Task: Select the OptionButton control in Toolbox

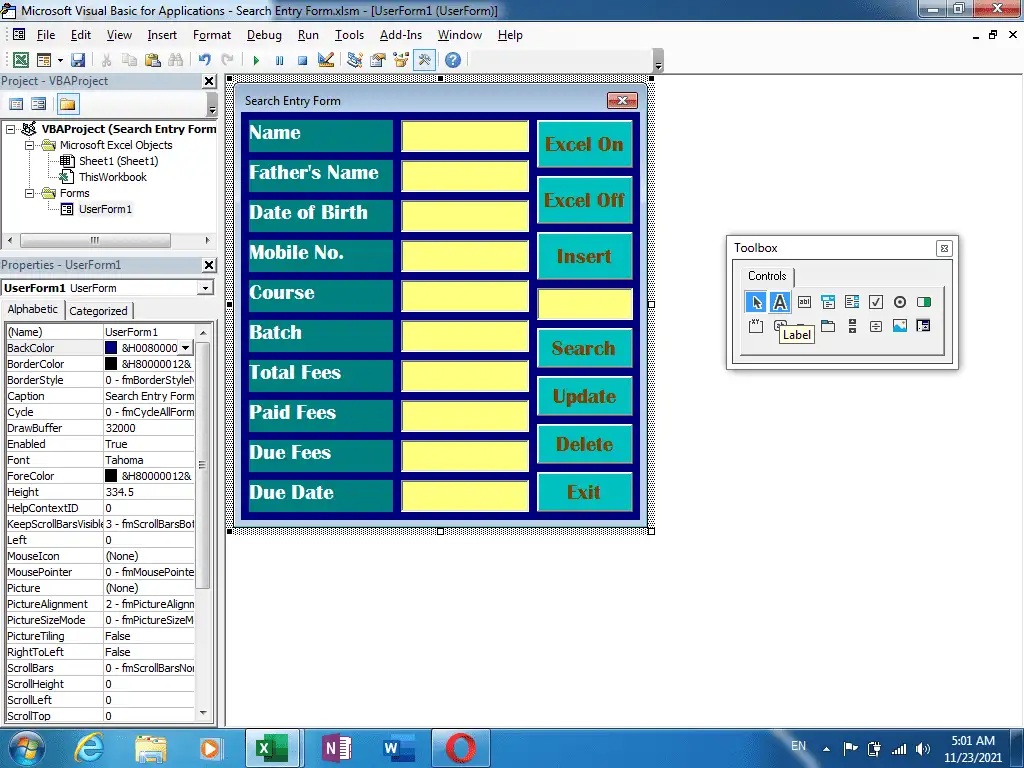Action: click(900, 302)
